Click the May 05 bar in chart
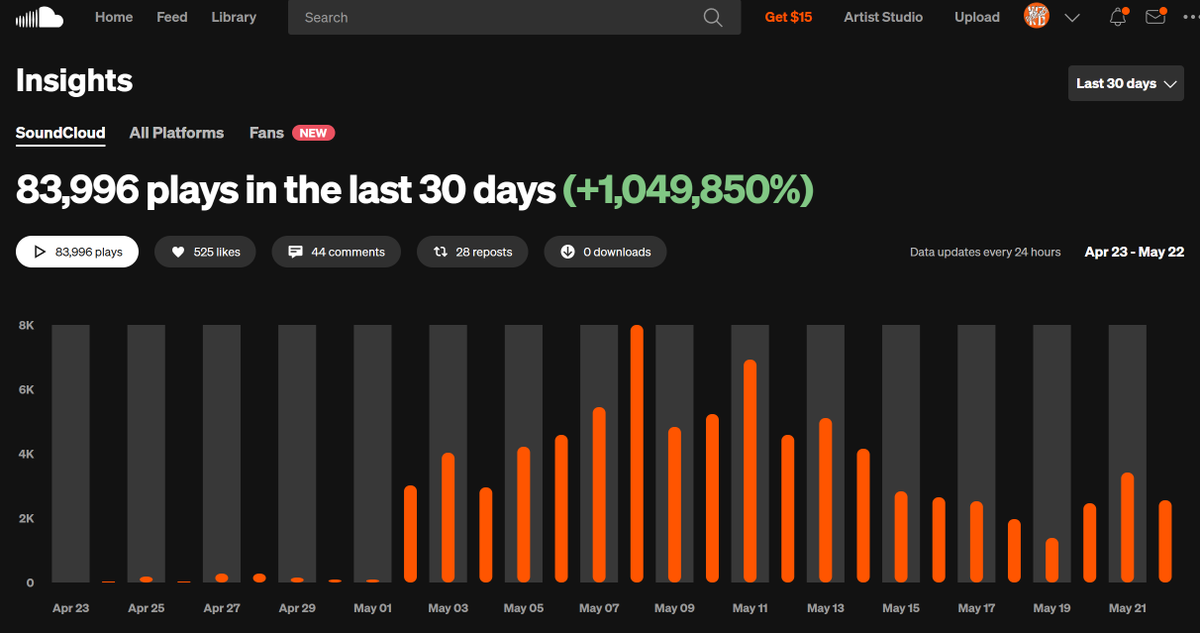1200x633 pixels. coord(523,515)
